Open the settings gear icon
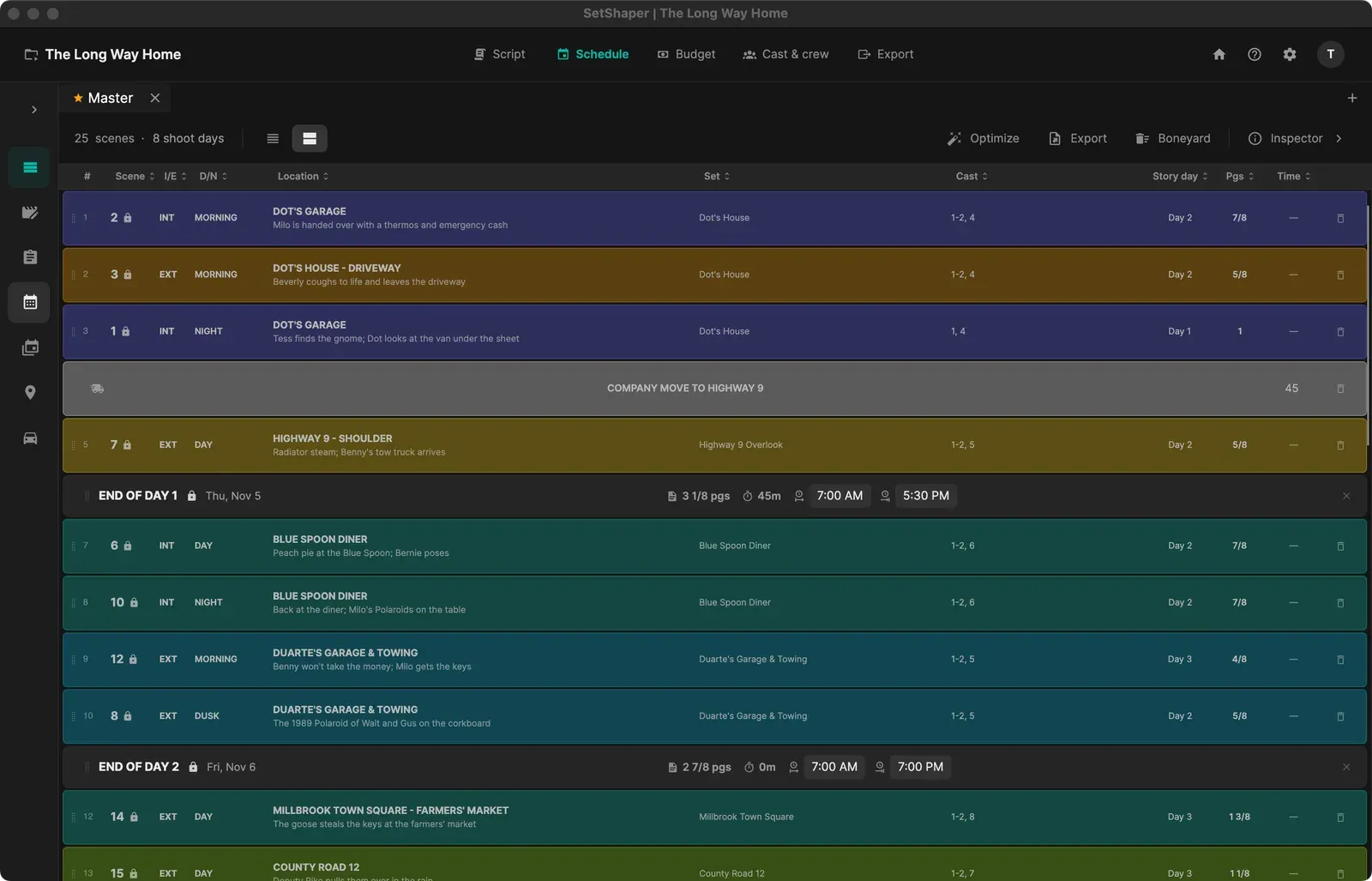 click(x=1290, y=54)
